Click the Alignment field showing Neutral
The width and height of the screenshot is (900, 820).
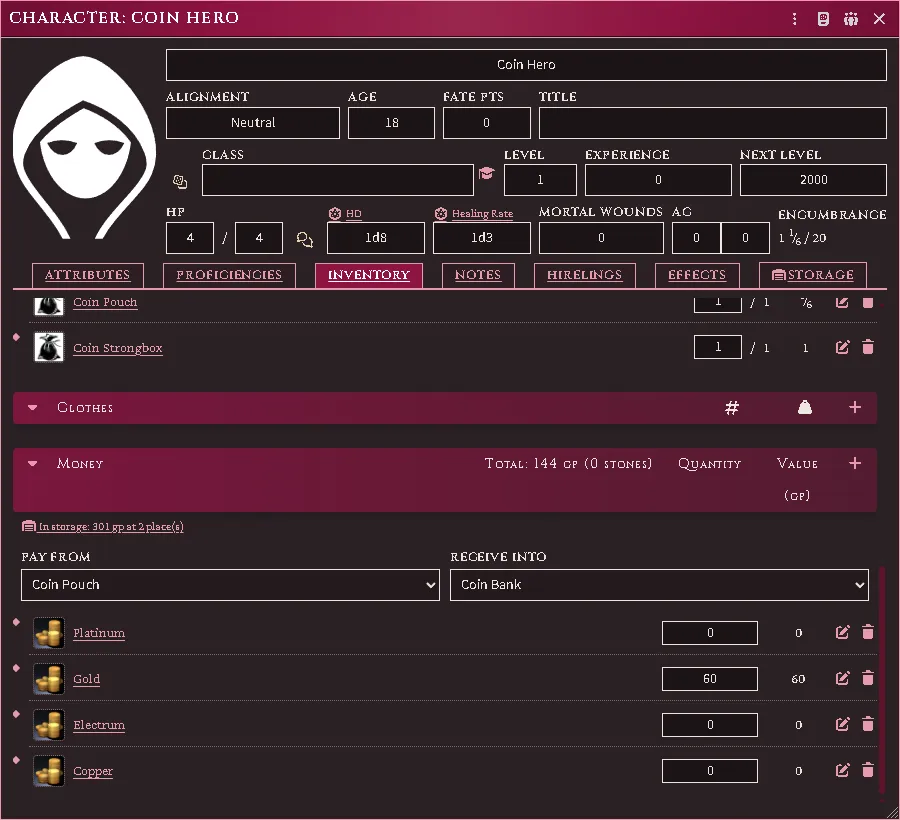pyautogui.click(x=253, y=123)
